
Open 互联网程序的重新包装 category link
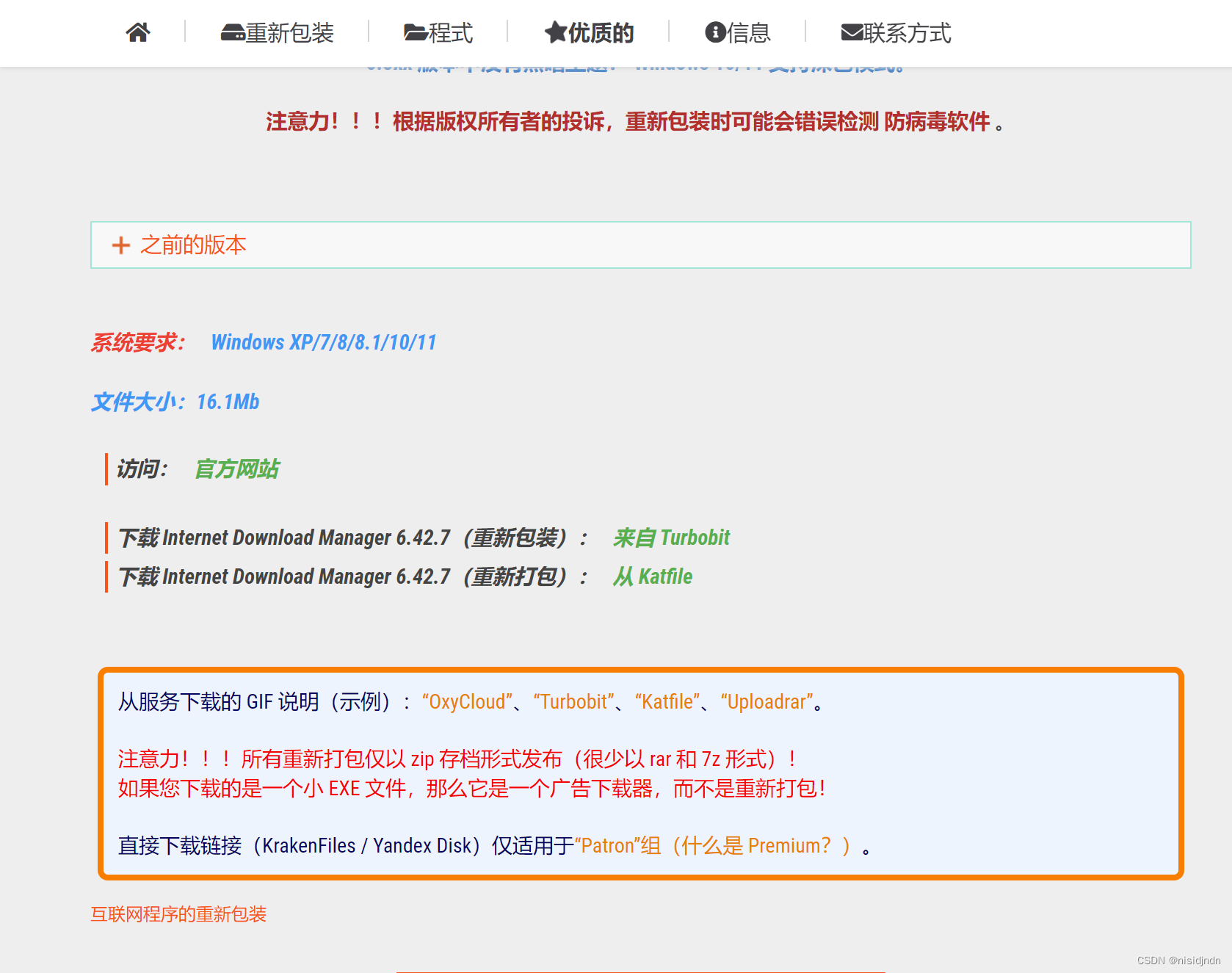pyautogui.click(x=178, y=914)
